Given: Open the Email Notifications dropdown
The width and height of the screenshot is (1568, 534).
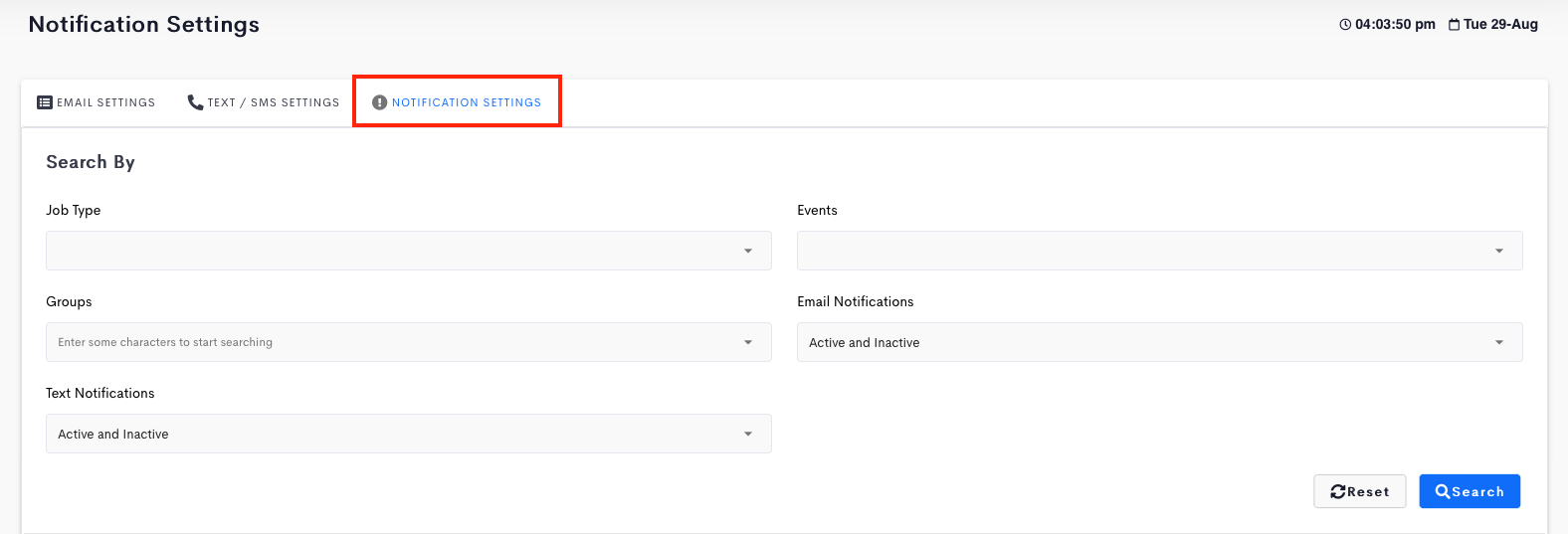Looking at the screenshot, I should click(1160, 342).
